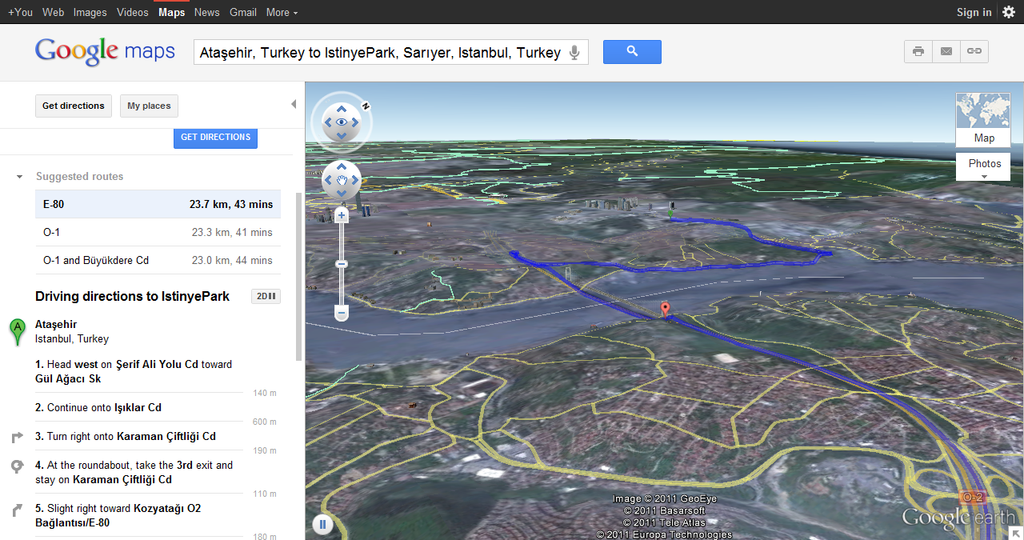1024x540 pixels.
Task: Switch to Map view thumbnail
Action: pos(983,120)
